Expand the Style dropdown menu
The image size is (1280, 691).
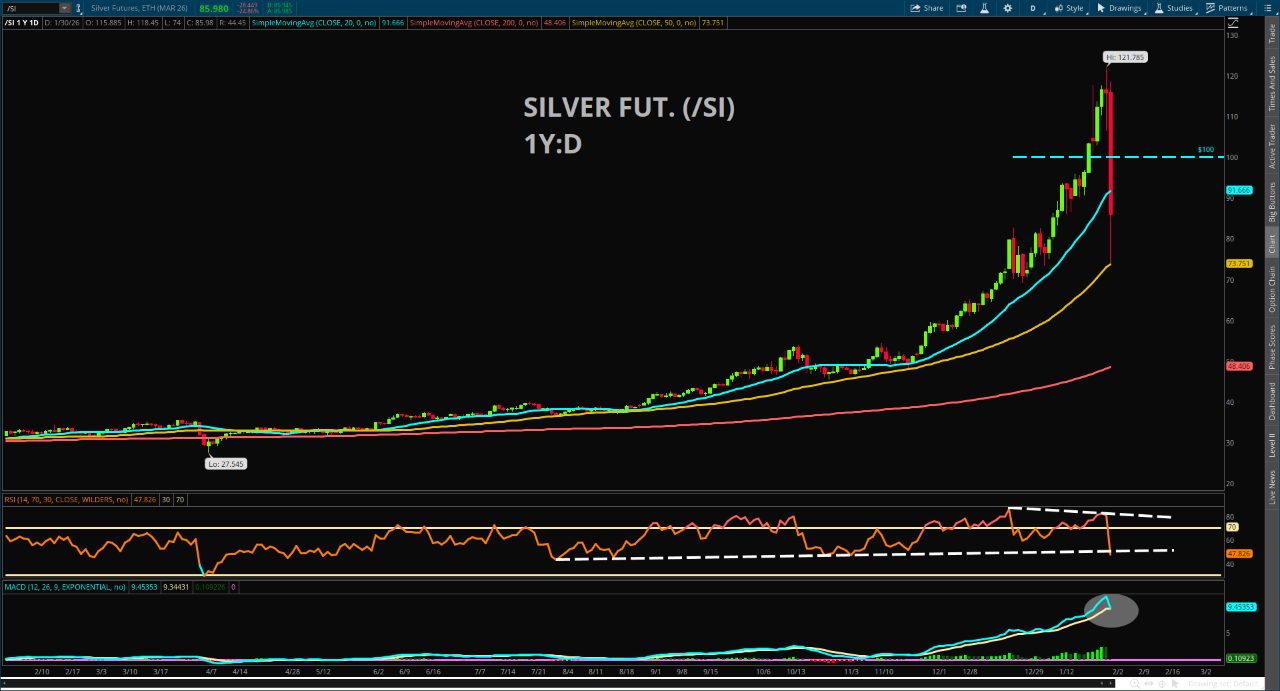coord(1069,8)
